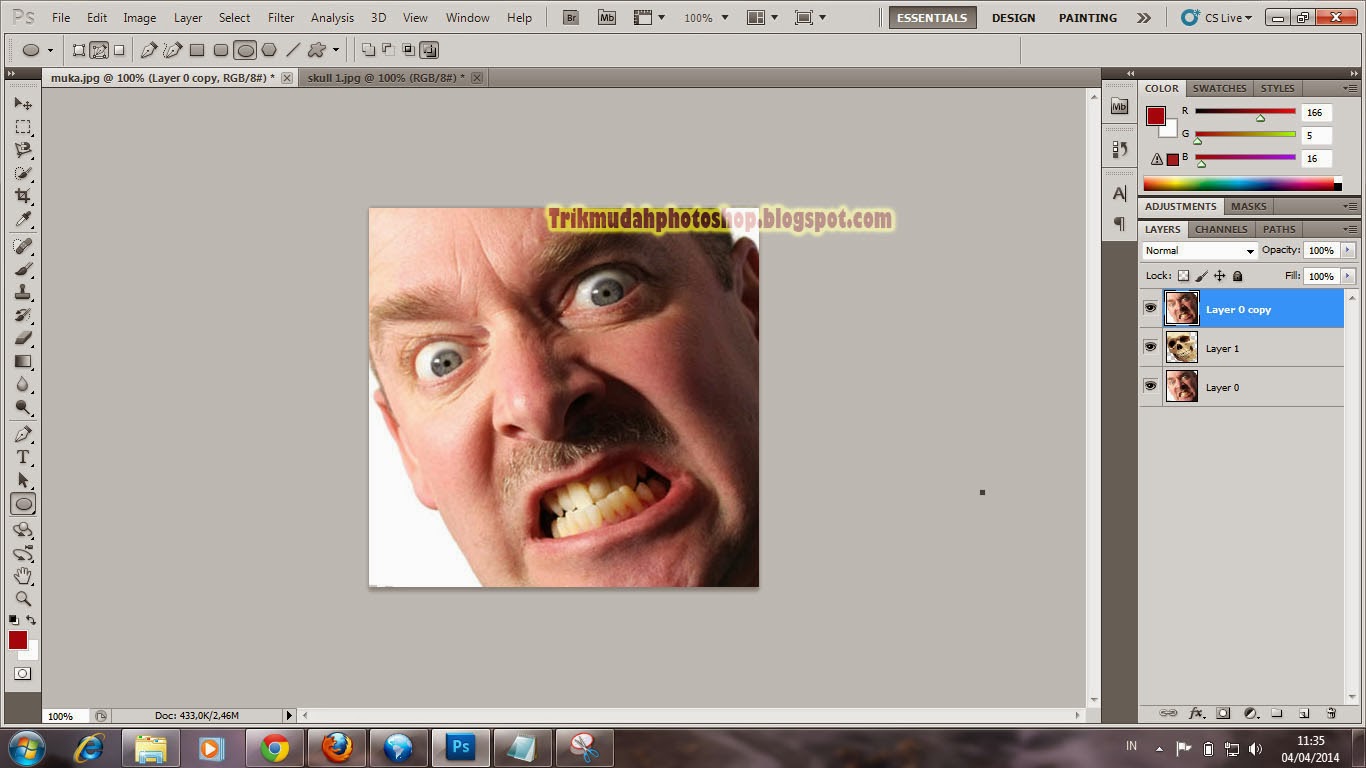Choose the Polygon shape option
Screen dimensions: 1366x768
pos(269,50)
